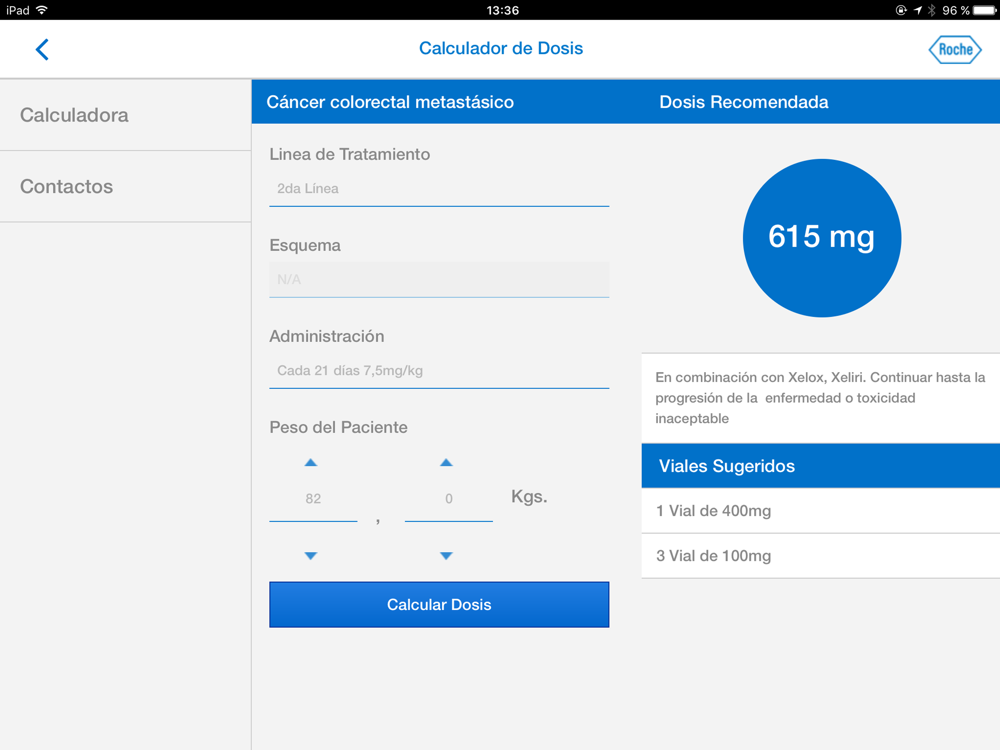Decrease the kilograms whole number with down arrow

(311, 556)
